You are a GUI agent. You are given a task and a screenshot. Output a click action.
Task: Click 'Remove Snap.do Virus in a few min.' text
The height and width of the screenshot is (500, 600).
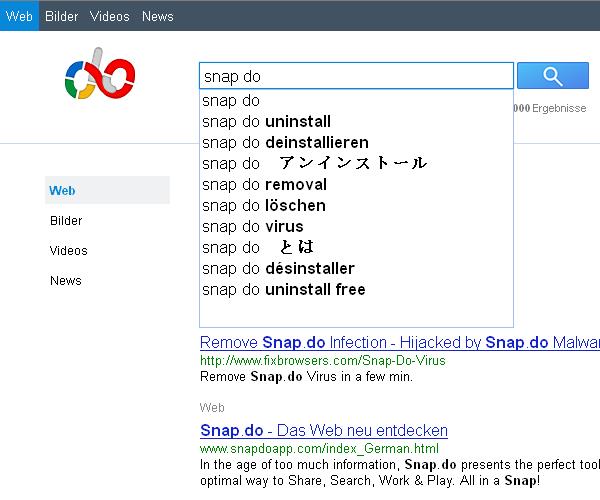click(x=306, y=376)
